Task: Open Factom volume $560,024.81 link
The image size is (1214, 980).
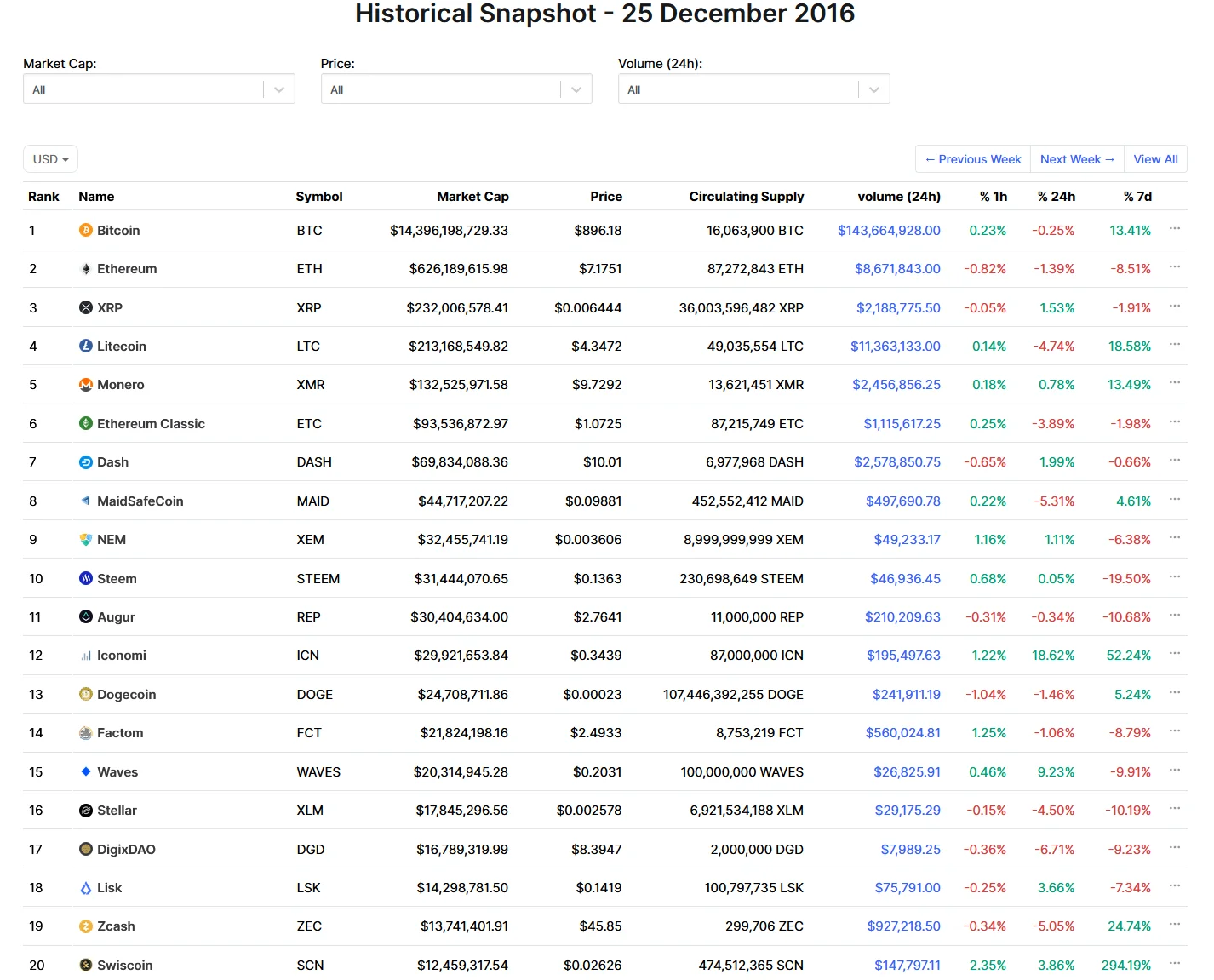Action: (x=903, y=733)
